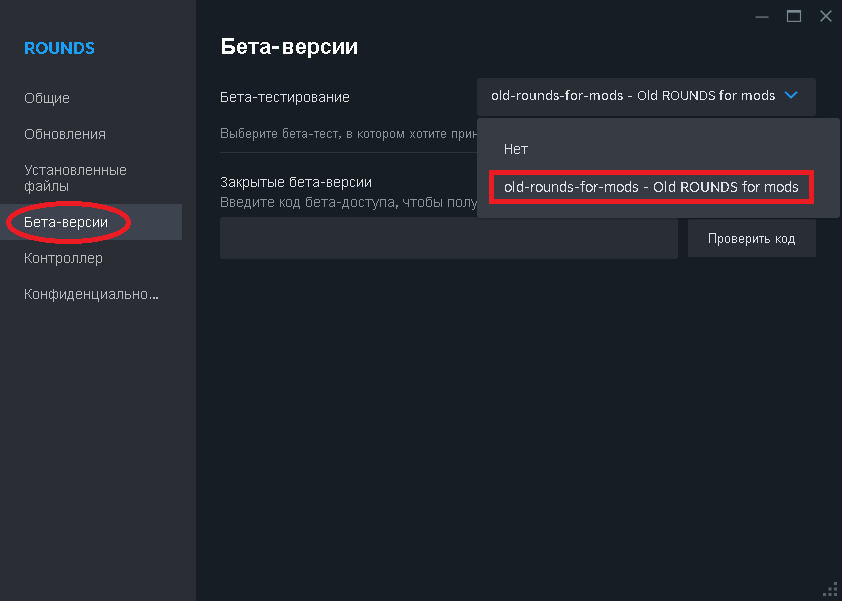Close the properties window
The width and height of the screenshot is (842, 601).
coord(826,17)
